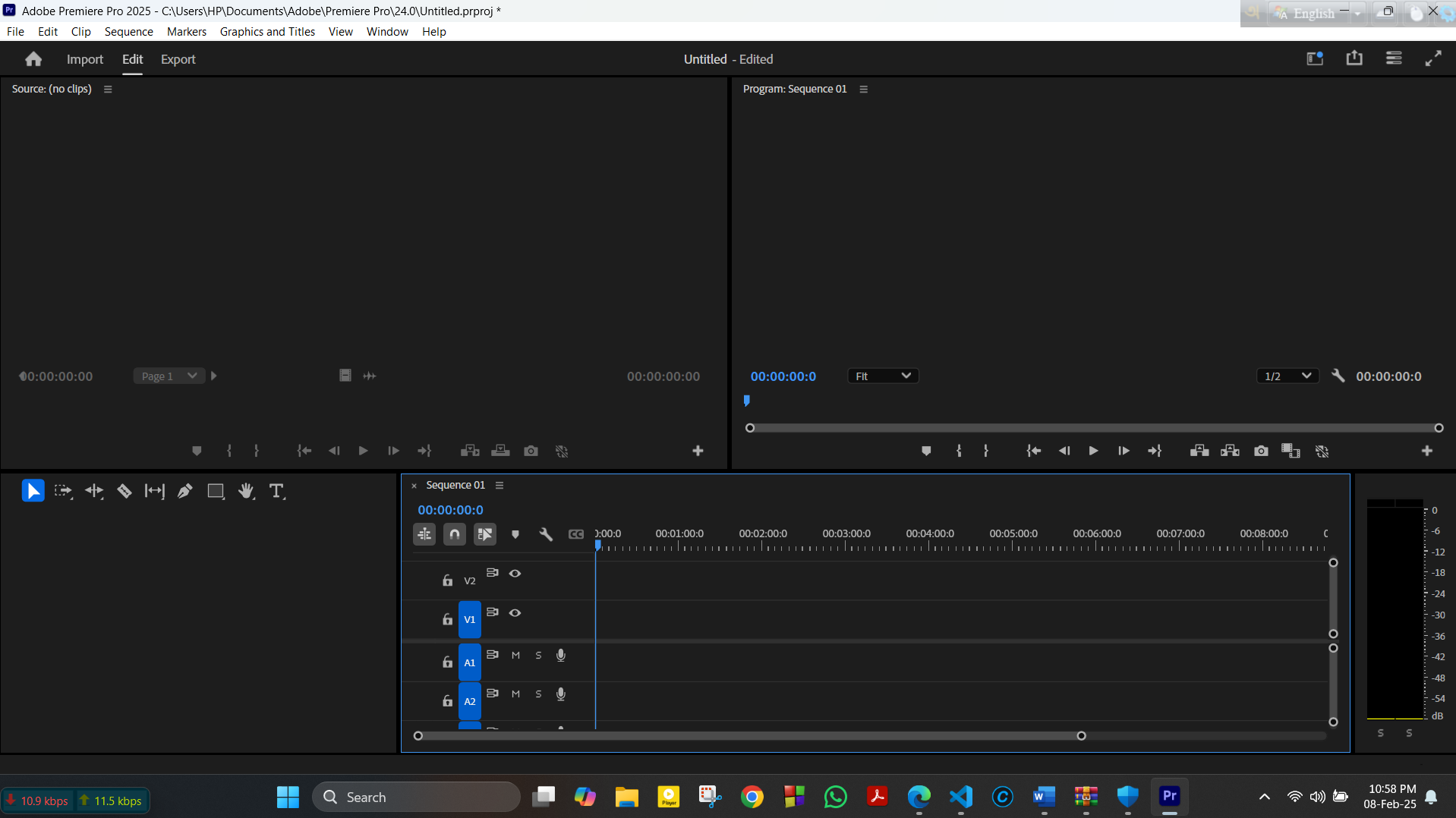Select the Selection tool arrow
The height and width of the screenshot is (818, 1456).
tap(33, 491)
